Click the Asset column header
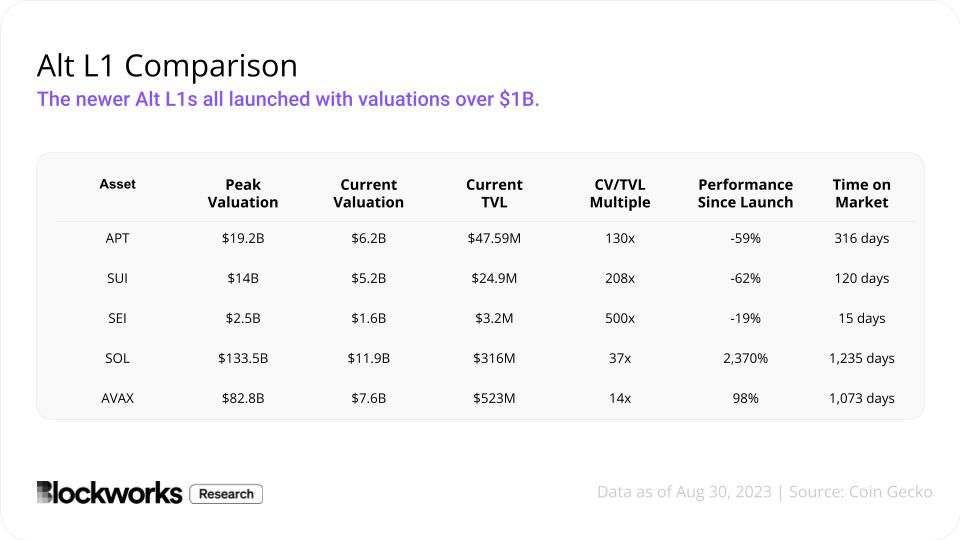 pos(118,184)
